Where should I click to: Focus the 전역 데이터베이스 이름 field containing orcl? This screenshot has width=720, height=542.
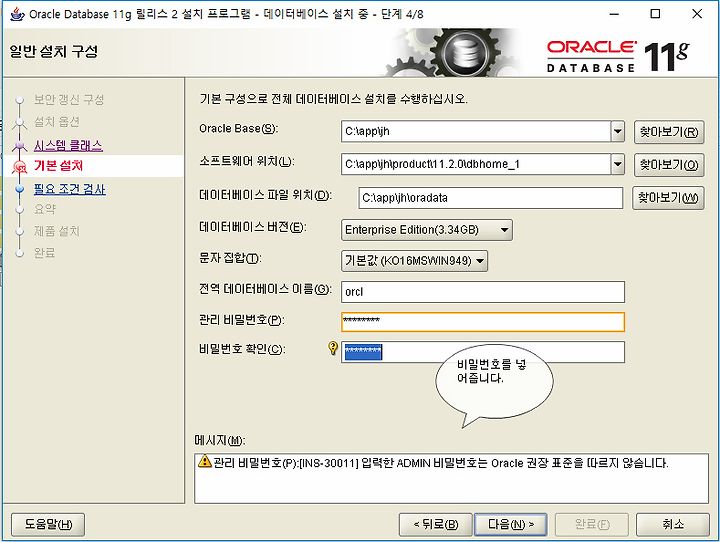pyautogui.click(x=483, y=292)
